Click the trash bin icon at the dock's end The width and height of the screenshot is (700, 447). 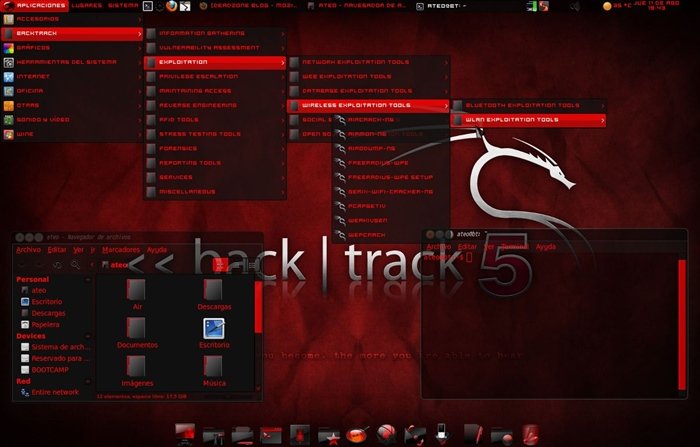(530, 434)
